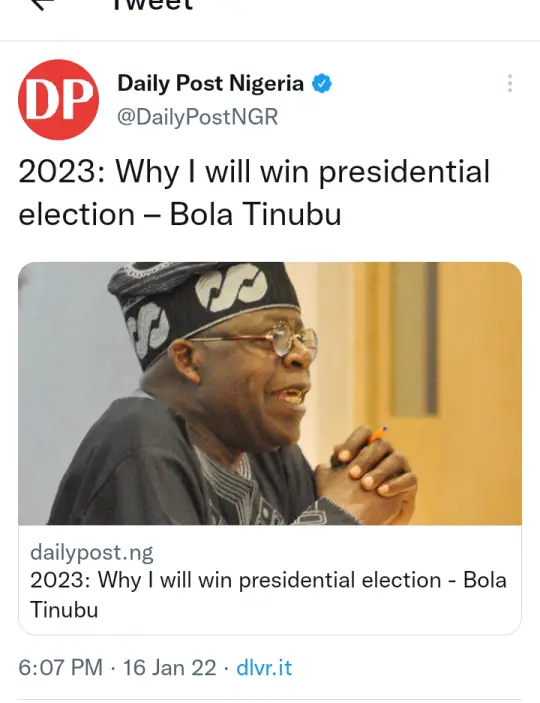
Task: Click the @DailyPostNGR handle
Action: (x=197, y=117)
